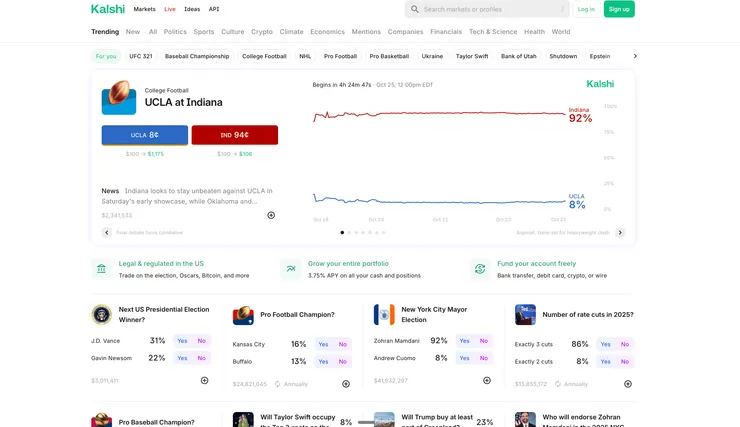The width and height of the screenshot is (740, 427).
Task: Choose No for Buffalo
Action: [343, 361]
